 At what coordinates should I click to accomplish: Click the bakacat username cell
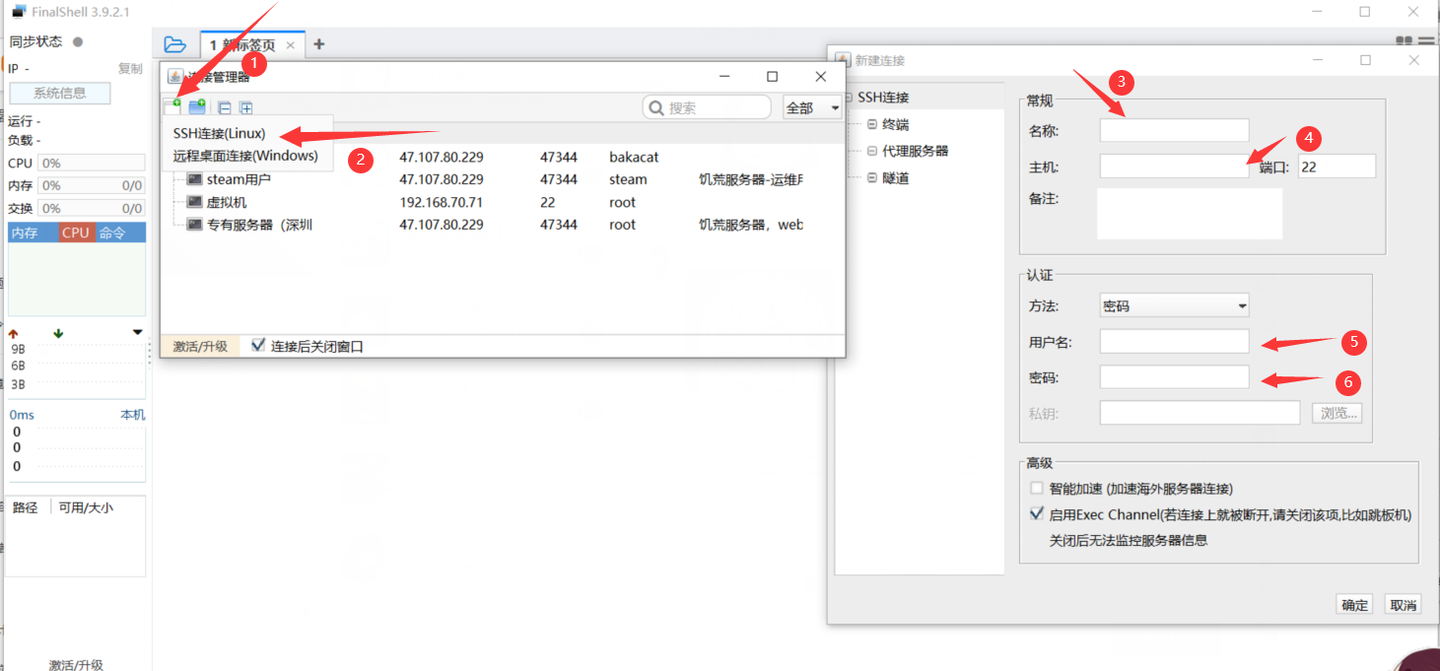click(x=634, y=157)
